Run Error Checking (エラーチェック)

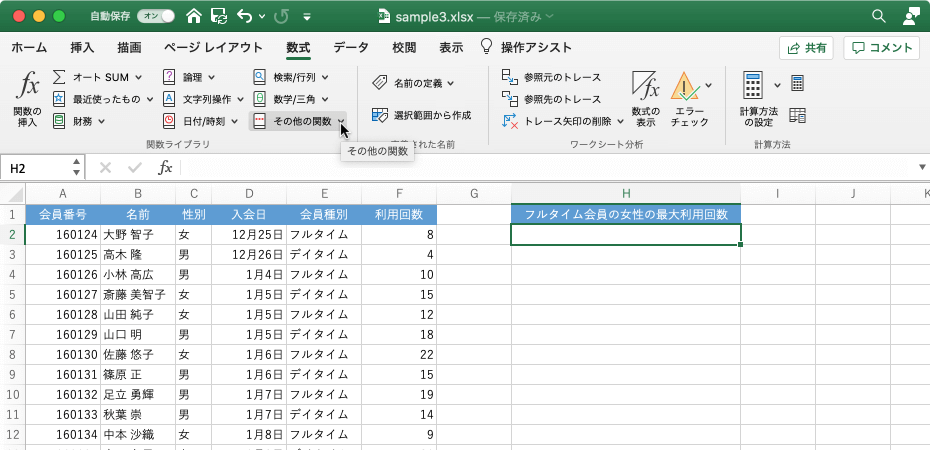tap(687, 98)
